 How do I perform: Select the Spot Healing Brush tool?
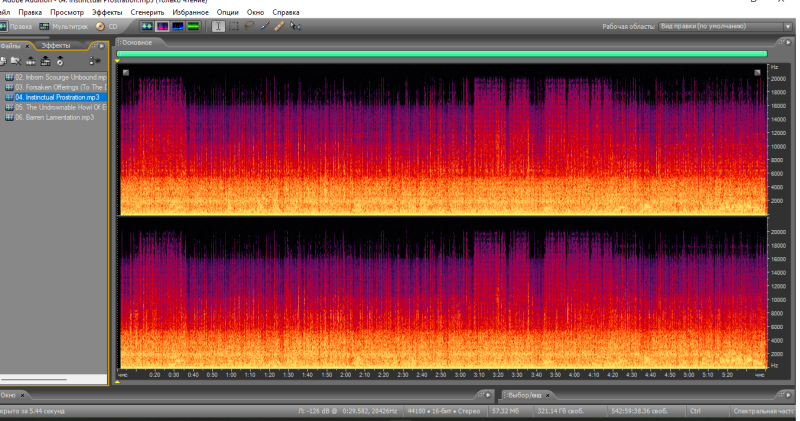click(x=279, y=26)
